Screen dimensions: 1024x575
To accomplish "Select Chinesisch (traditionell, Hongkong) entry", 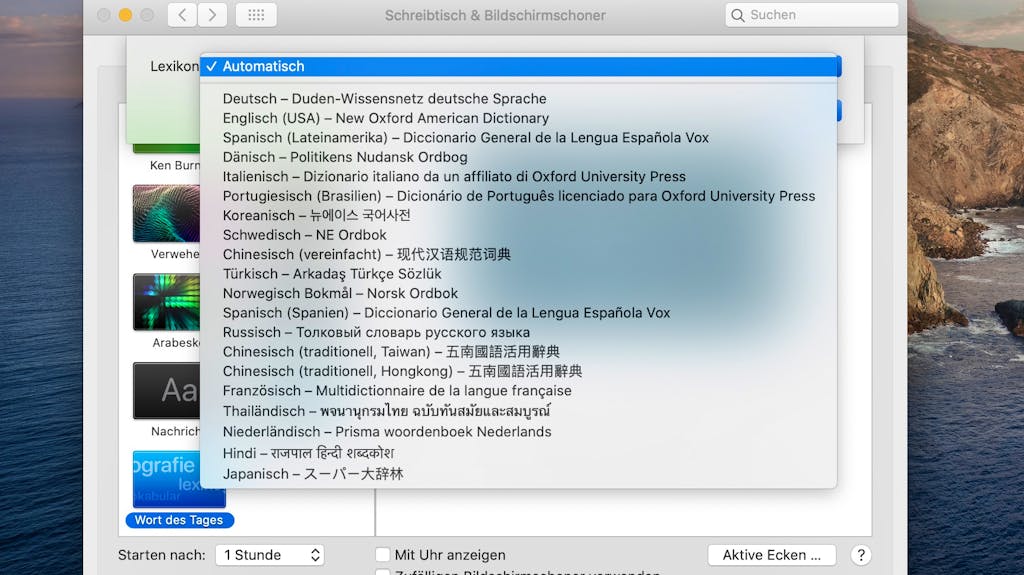I will tap(519, 371).
